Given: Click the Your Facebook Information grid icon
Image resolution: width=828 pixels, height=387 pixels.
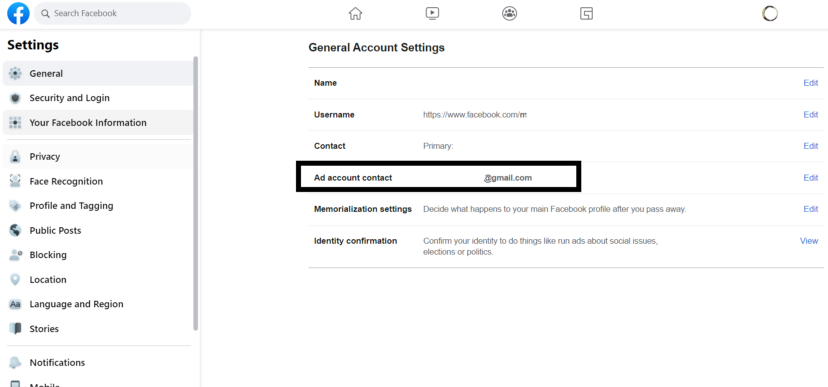Looking at the screenshot, I should tap(15, 122).
